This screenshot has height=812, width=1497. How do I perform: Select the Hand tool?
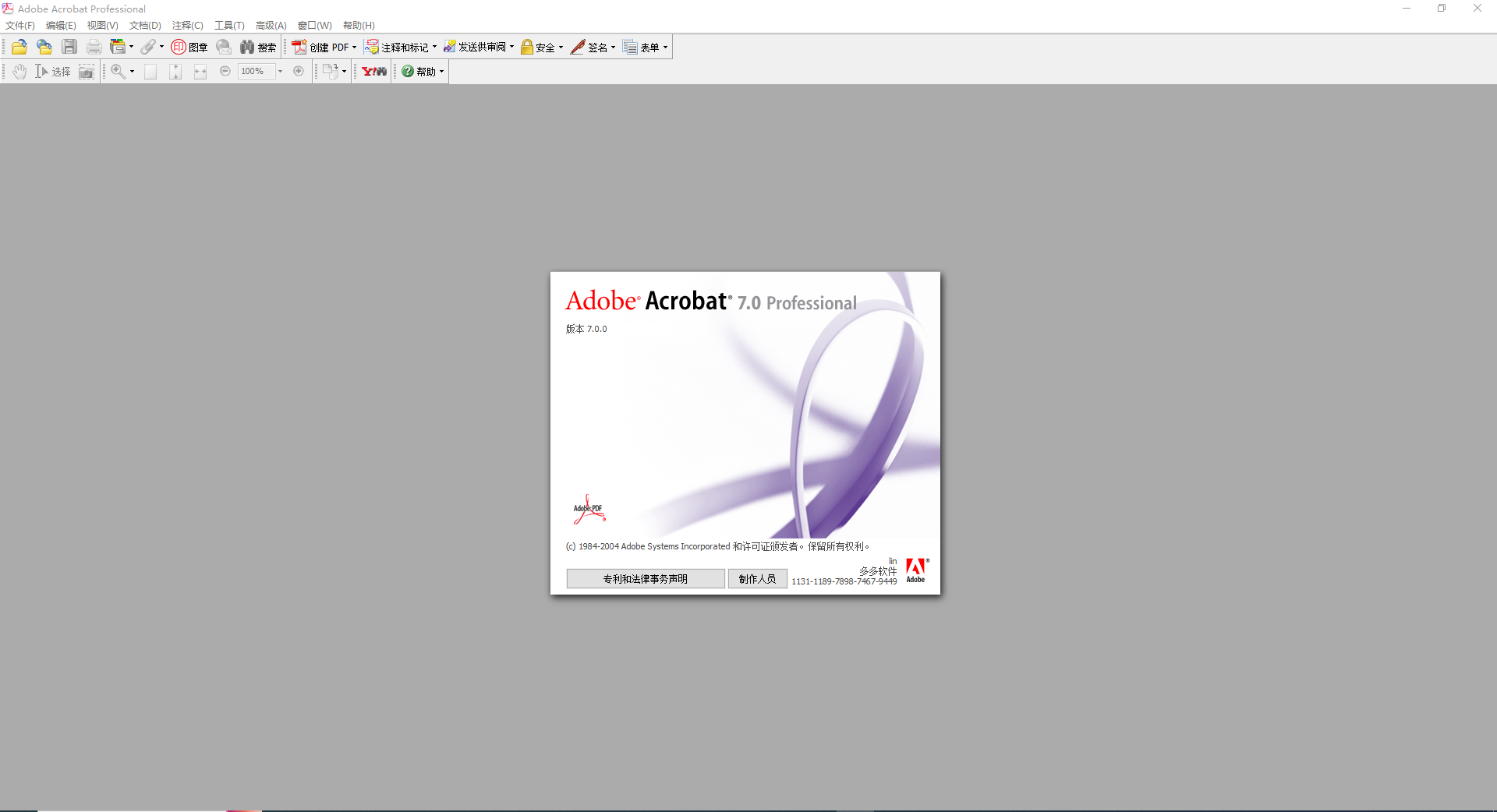(19, 72)
